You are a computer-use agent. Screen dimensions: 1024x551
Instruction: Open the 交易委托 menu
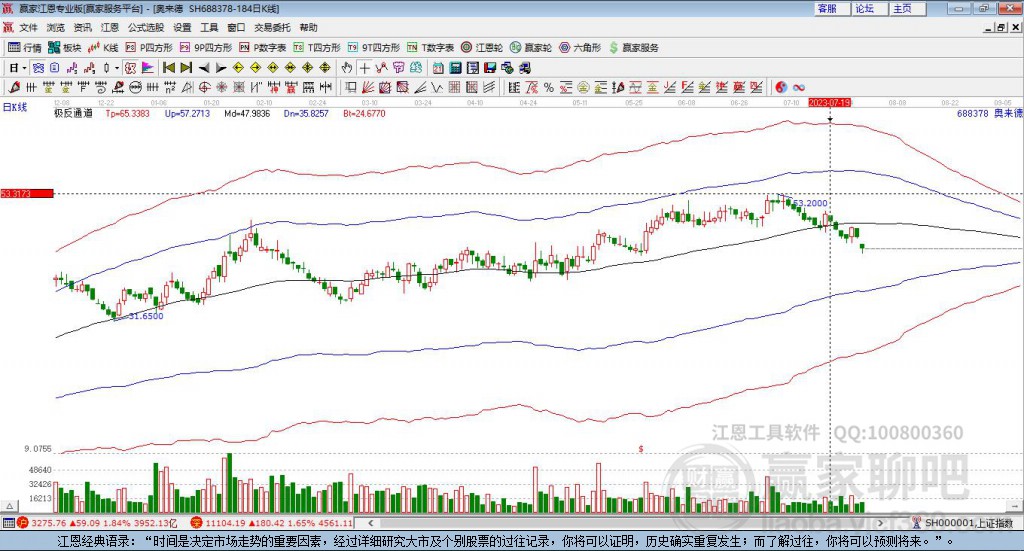click(272, 27)
